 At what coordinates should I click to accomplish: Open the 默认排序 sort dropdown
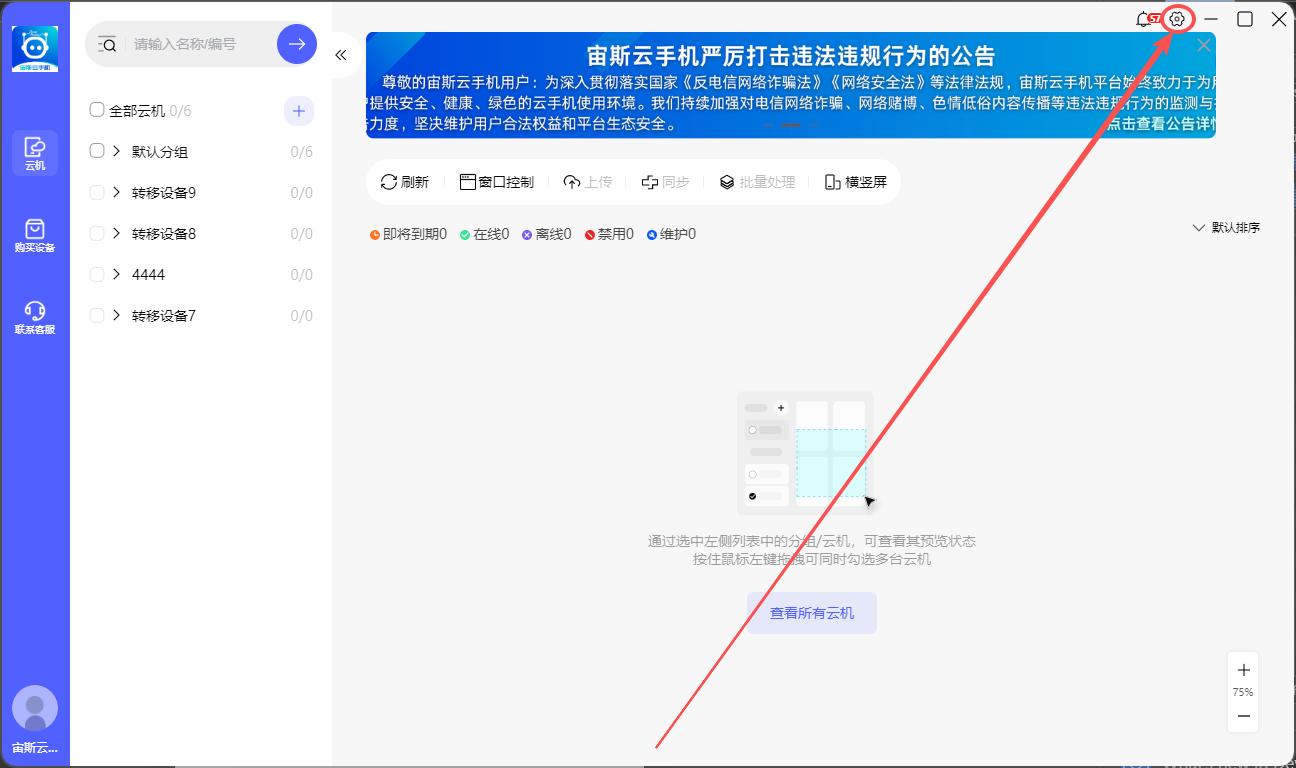point(1226,228)
